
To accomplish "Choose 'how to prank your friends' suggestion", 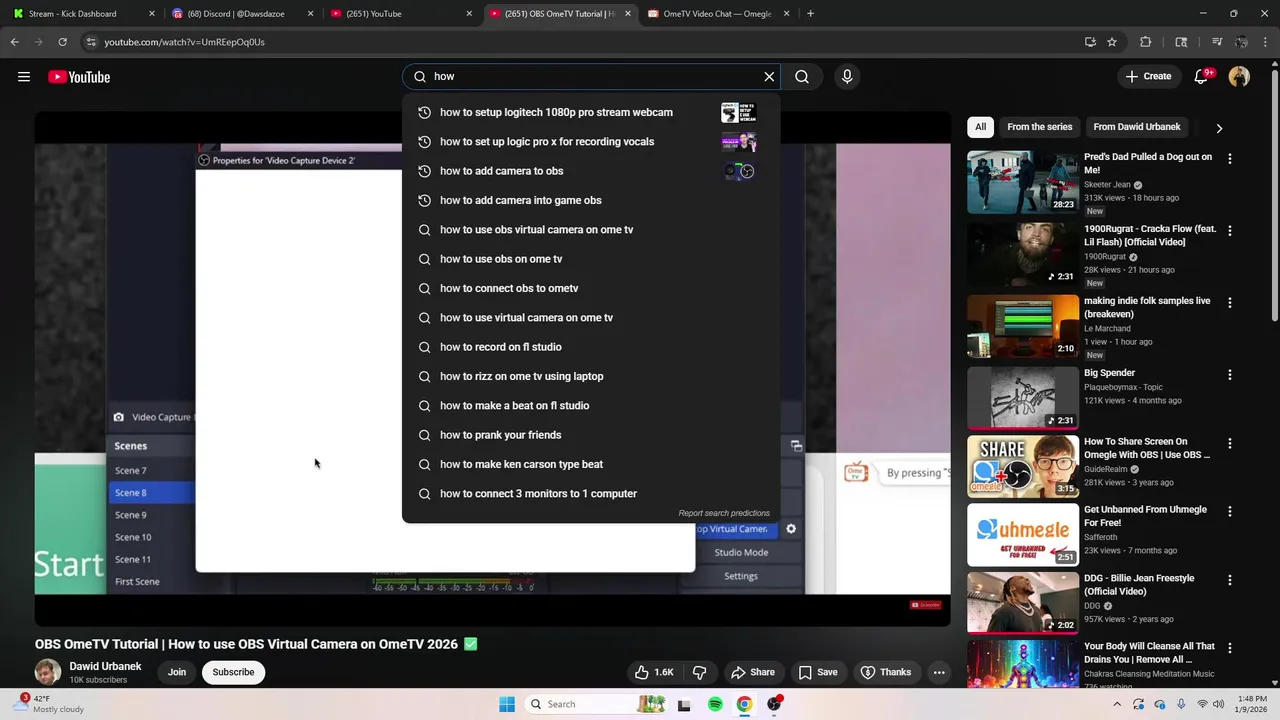I will tap(590, 435).
